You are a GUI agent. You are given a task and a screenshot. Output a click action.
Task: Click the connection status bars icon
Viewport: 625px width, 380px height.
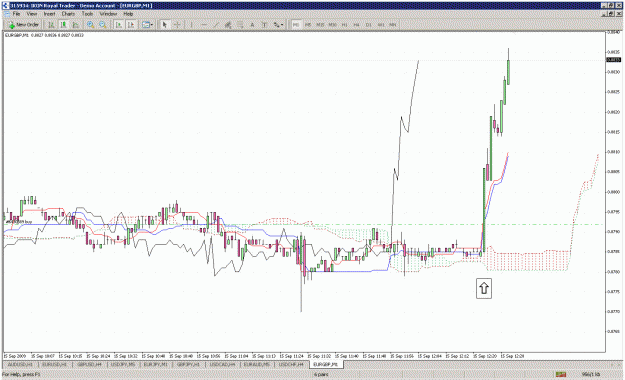point(561,374)
